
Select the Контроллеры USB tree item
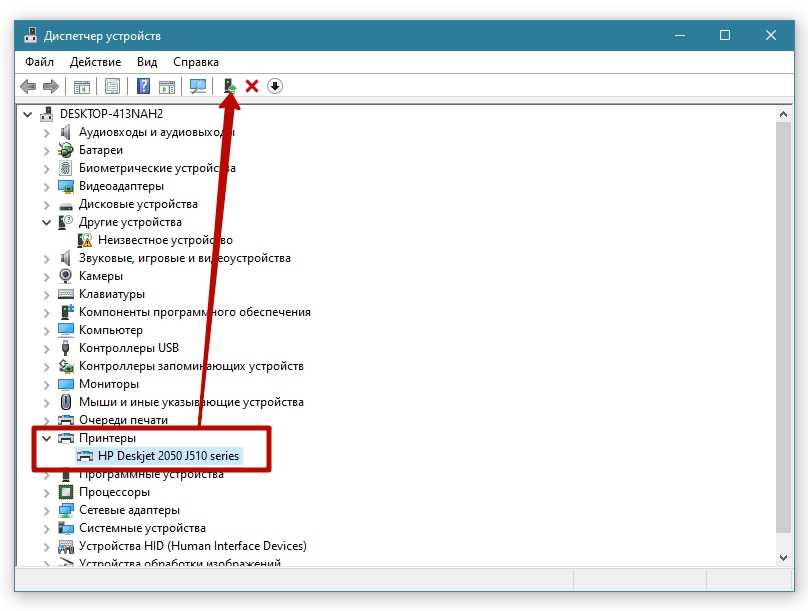coord(128,348)
